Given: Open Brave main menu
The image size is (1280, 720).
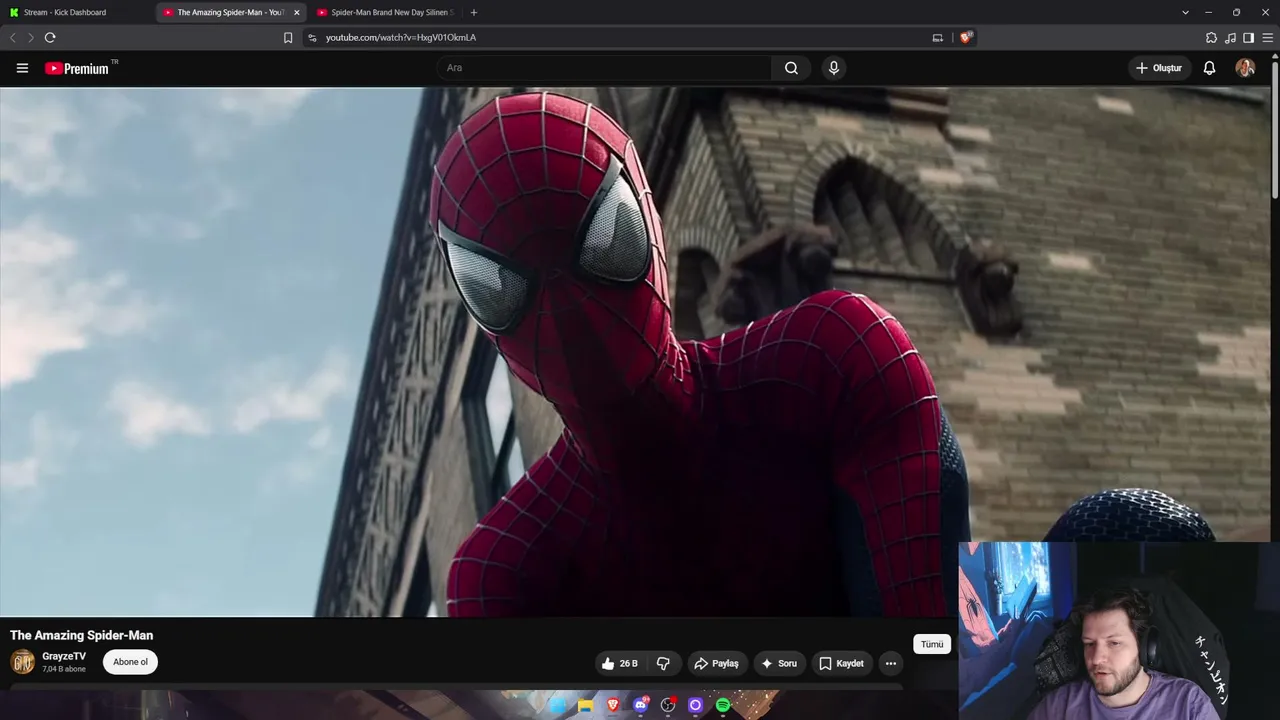Looking at the screenshot, I should (1267, 38).
